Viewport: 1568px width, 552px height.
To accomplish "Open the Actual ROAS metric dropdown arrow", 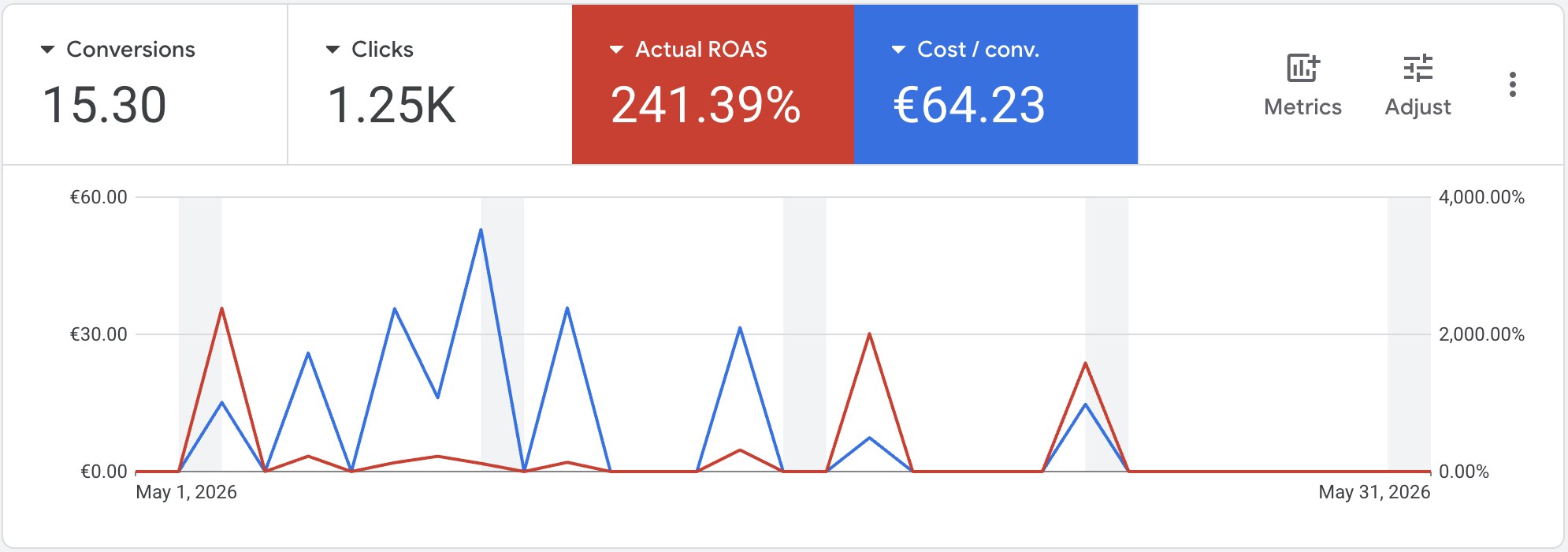I will (617, 50).
